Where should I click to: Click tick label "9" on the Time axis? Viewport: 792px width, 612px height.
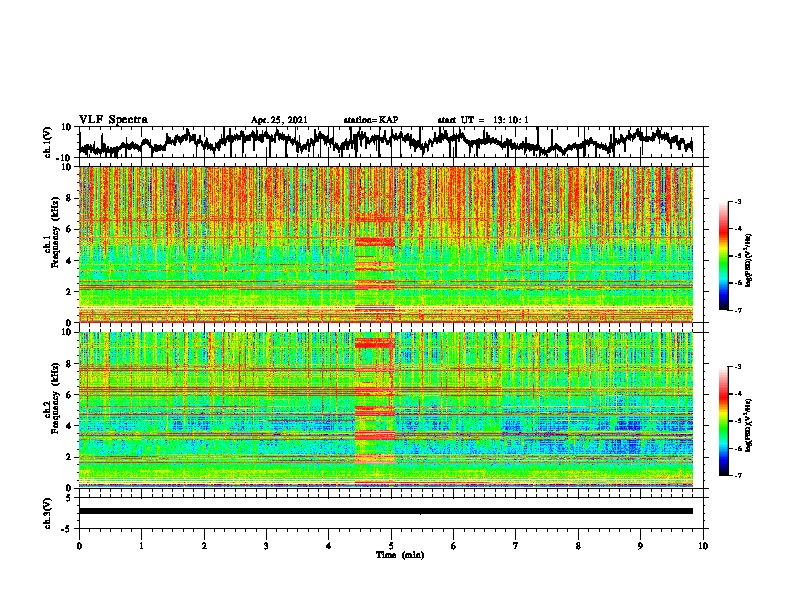click(x=640, y=546)
